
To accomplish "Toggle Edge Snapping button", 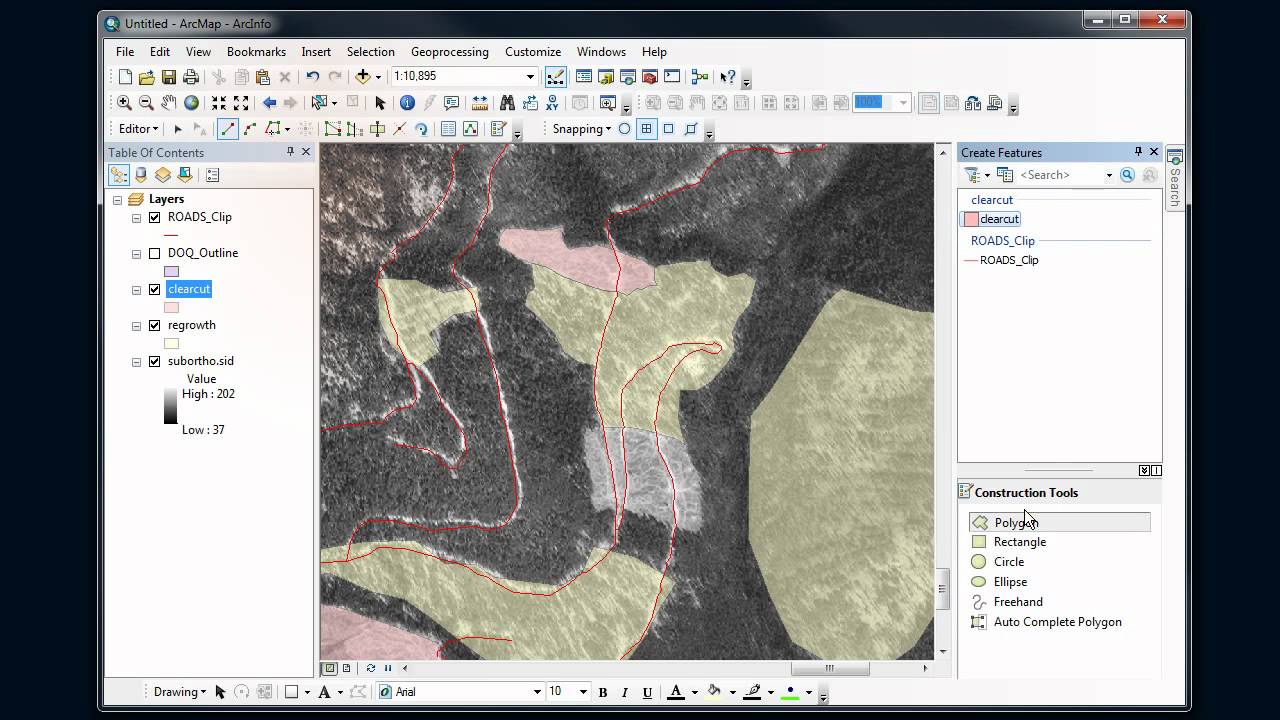I will [x=691, y=129].
